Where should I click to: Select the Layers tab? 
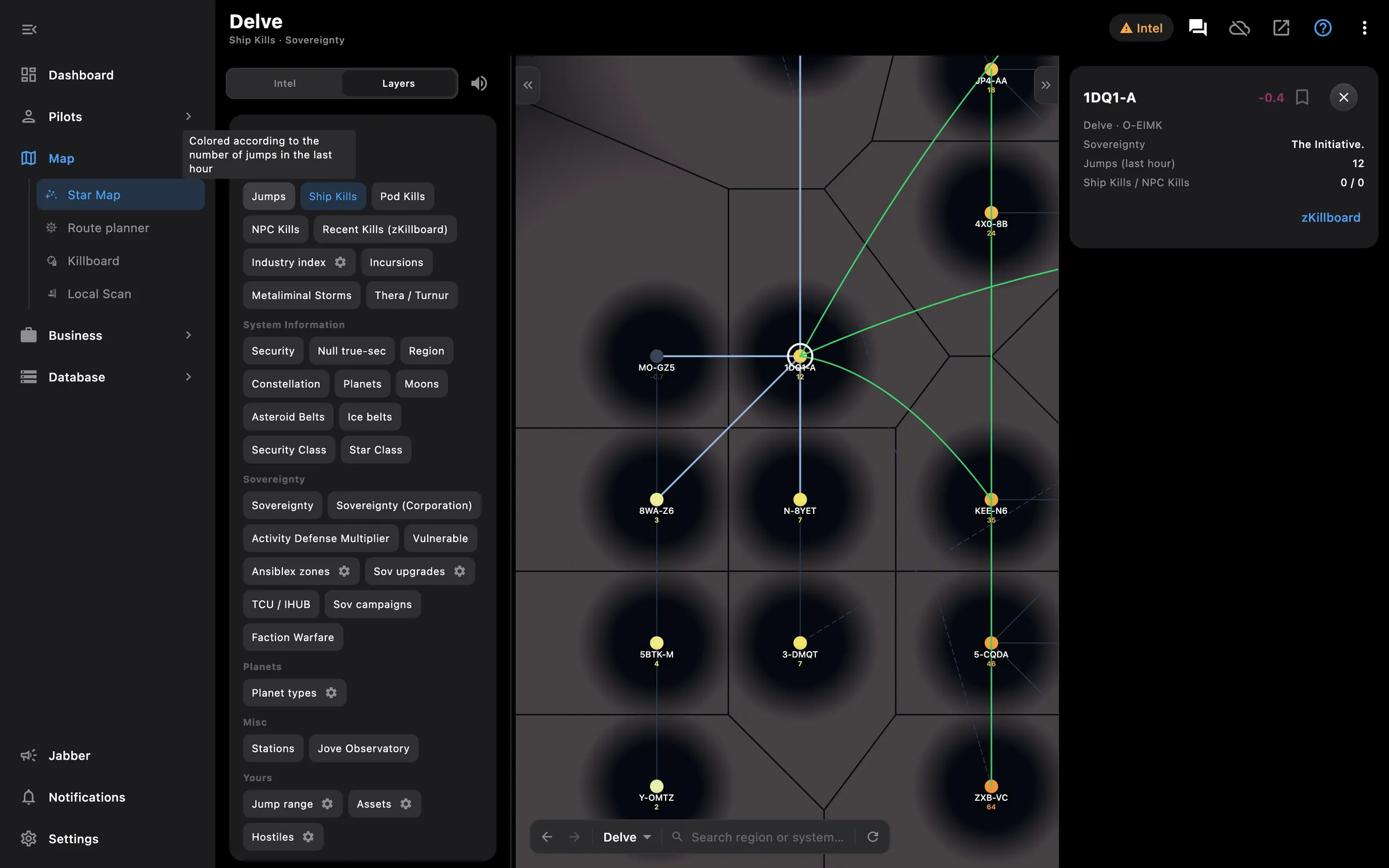point(399,83)
